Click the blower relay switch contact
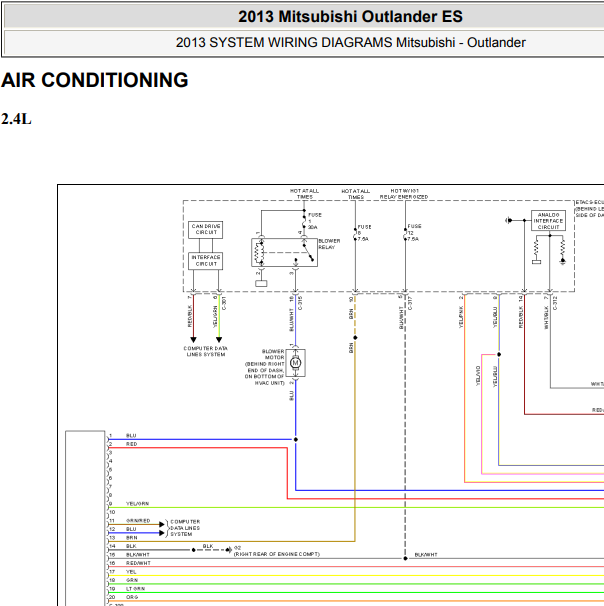604x606 pixels. pos(308,253)
